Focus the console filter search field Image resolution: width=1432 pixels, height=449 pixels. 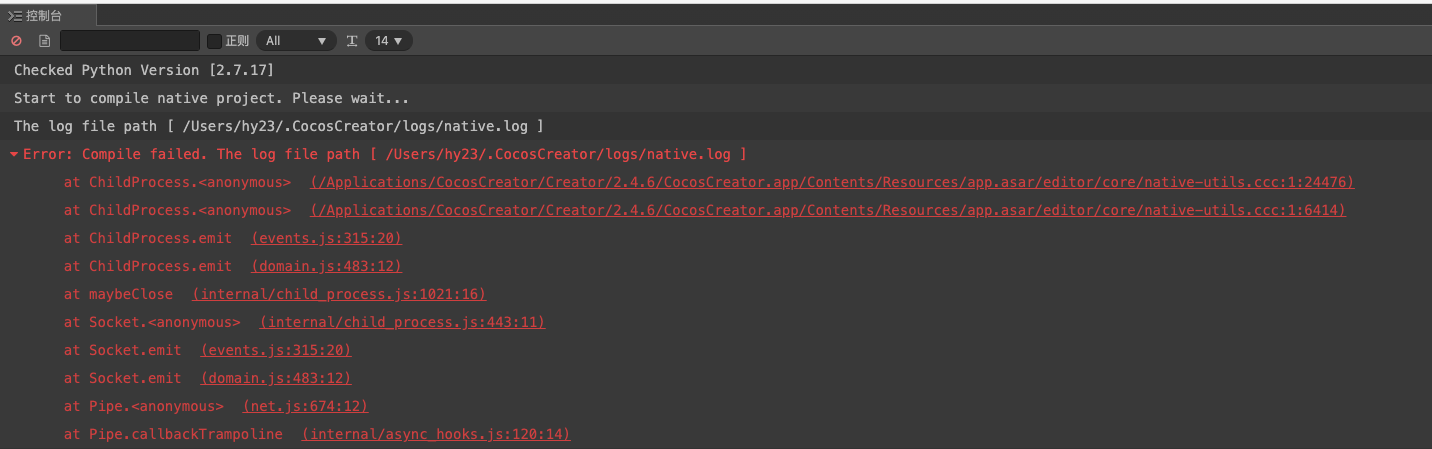pyautogui.click(x=130, y=41)
